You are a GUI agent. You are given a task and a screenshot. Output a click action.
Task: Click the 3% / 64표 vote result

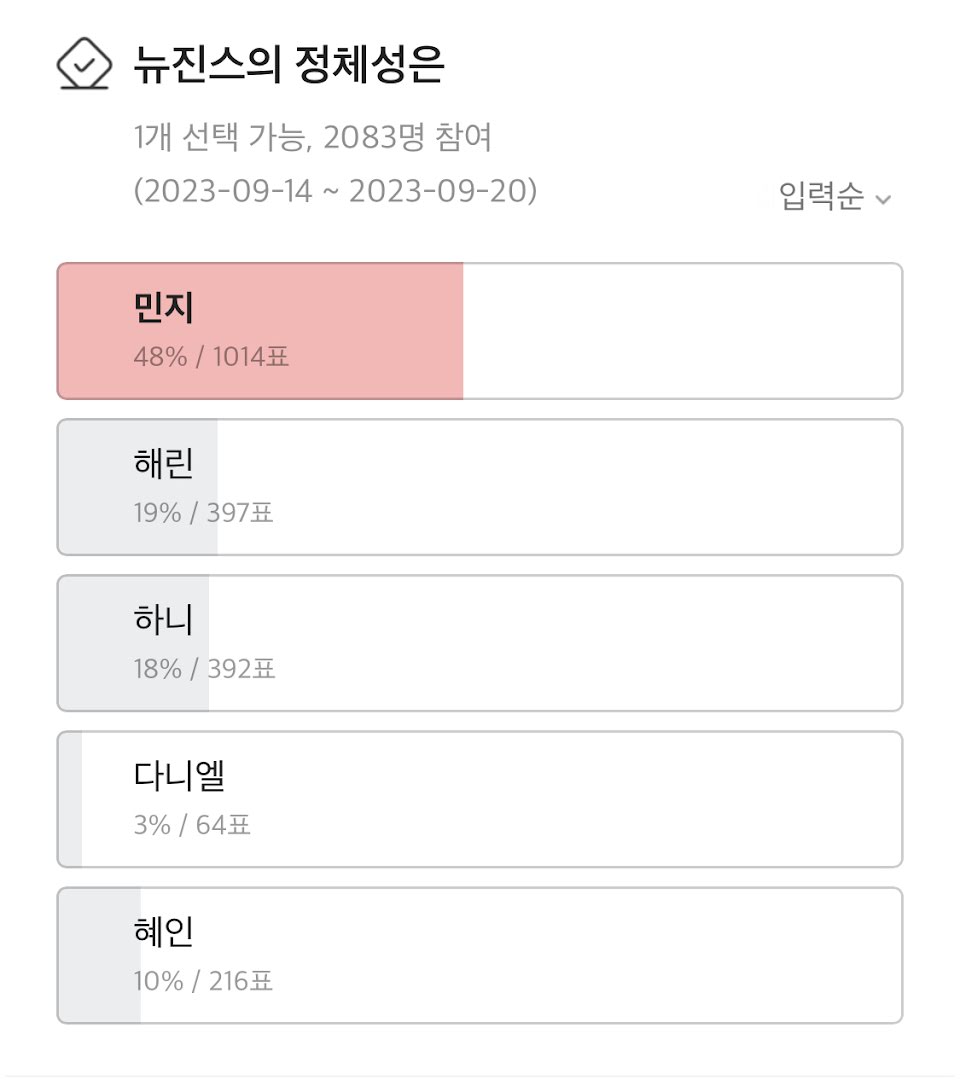[192, 825]
